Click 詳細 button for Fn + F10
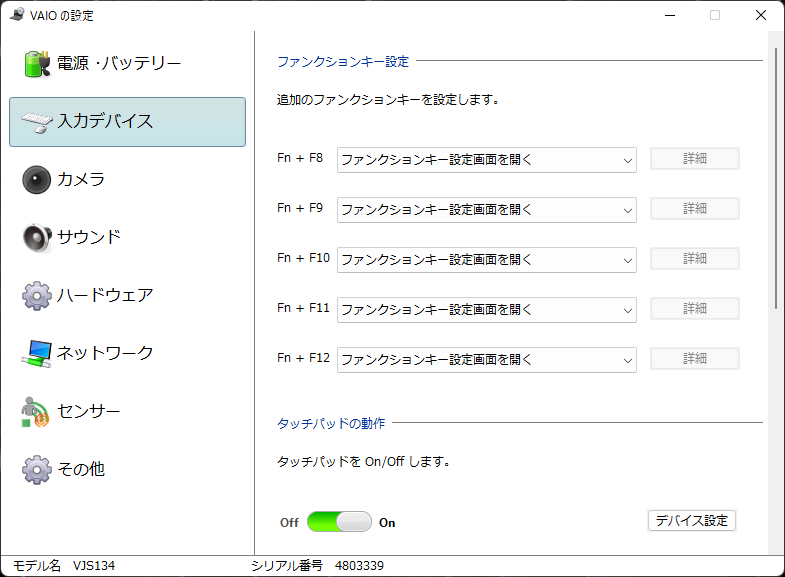 [x=695, y=259]
